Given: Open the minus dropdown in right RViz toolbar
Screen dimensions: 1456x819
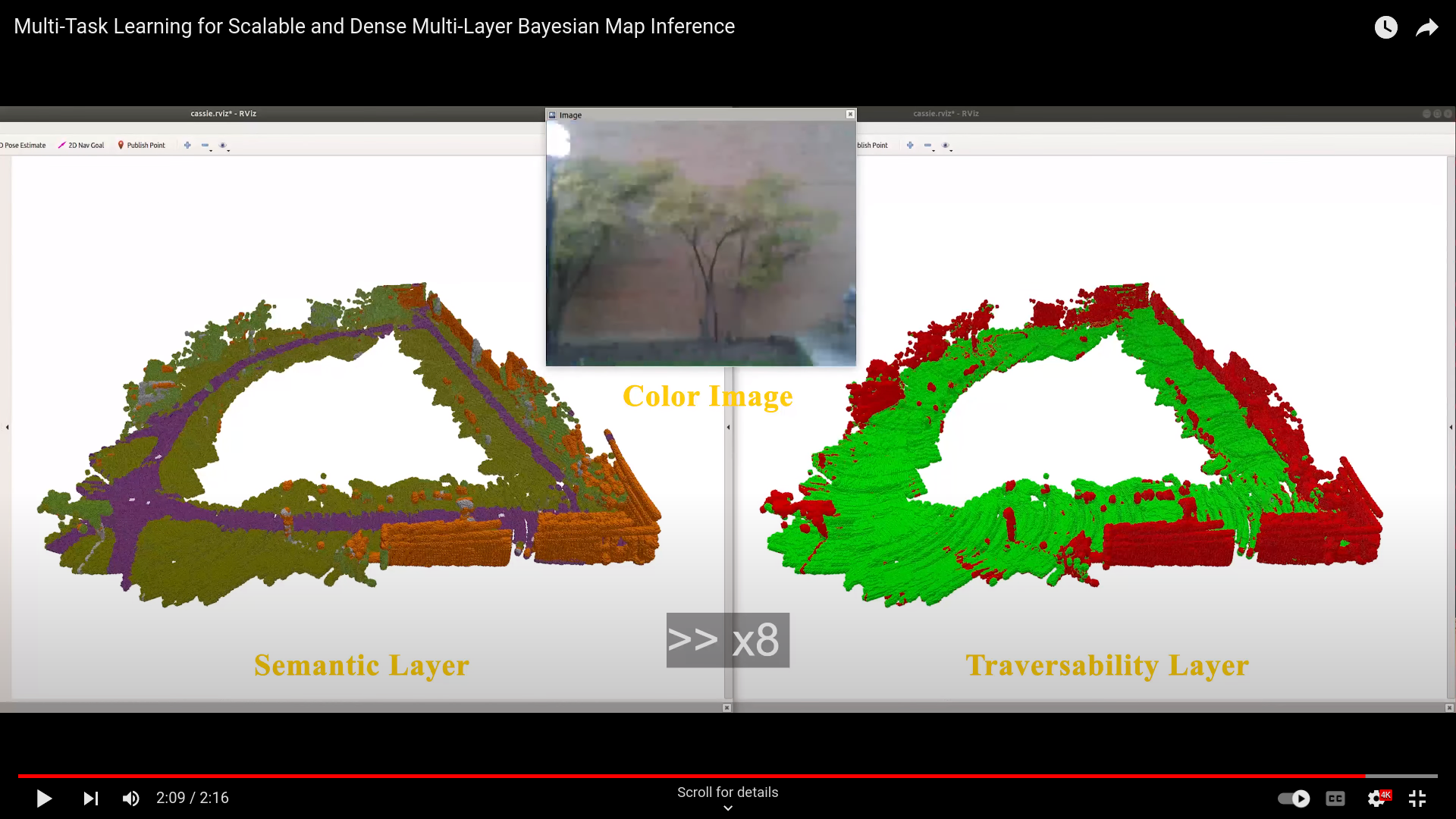Looking at the screenshot, I should click(x=928, y=146).
